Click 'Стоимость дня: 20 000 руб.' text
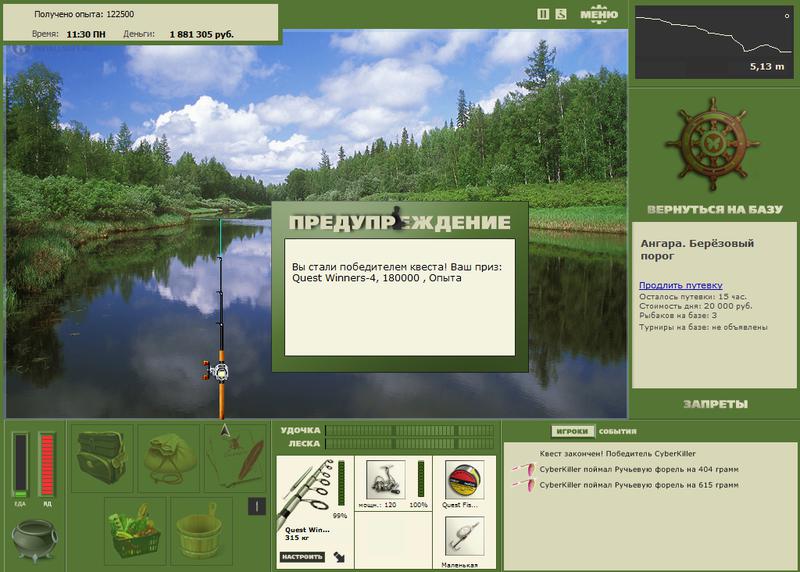This screenshot has height=572, width=800. (x=695, y=306)
